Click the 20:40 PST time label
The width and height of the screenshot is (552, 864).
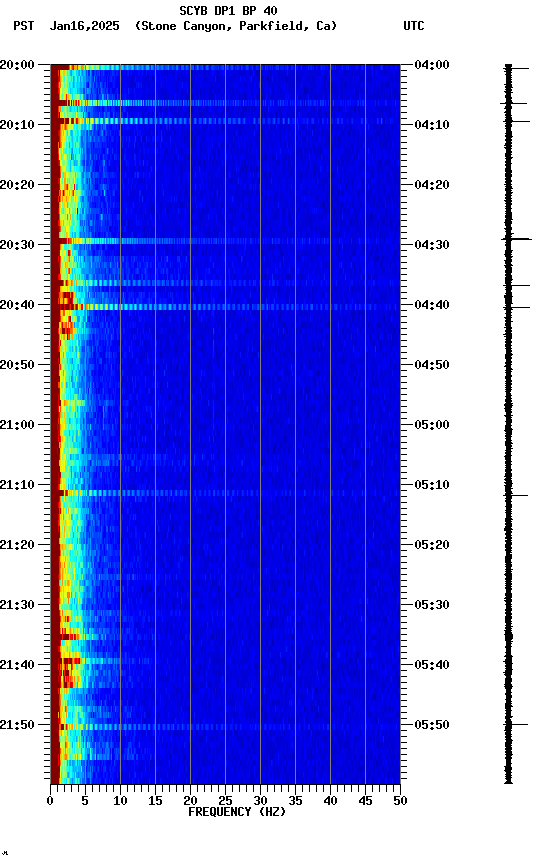(17, 305)
